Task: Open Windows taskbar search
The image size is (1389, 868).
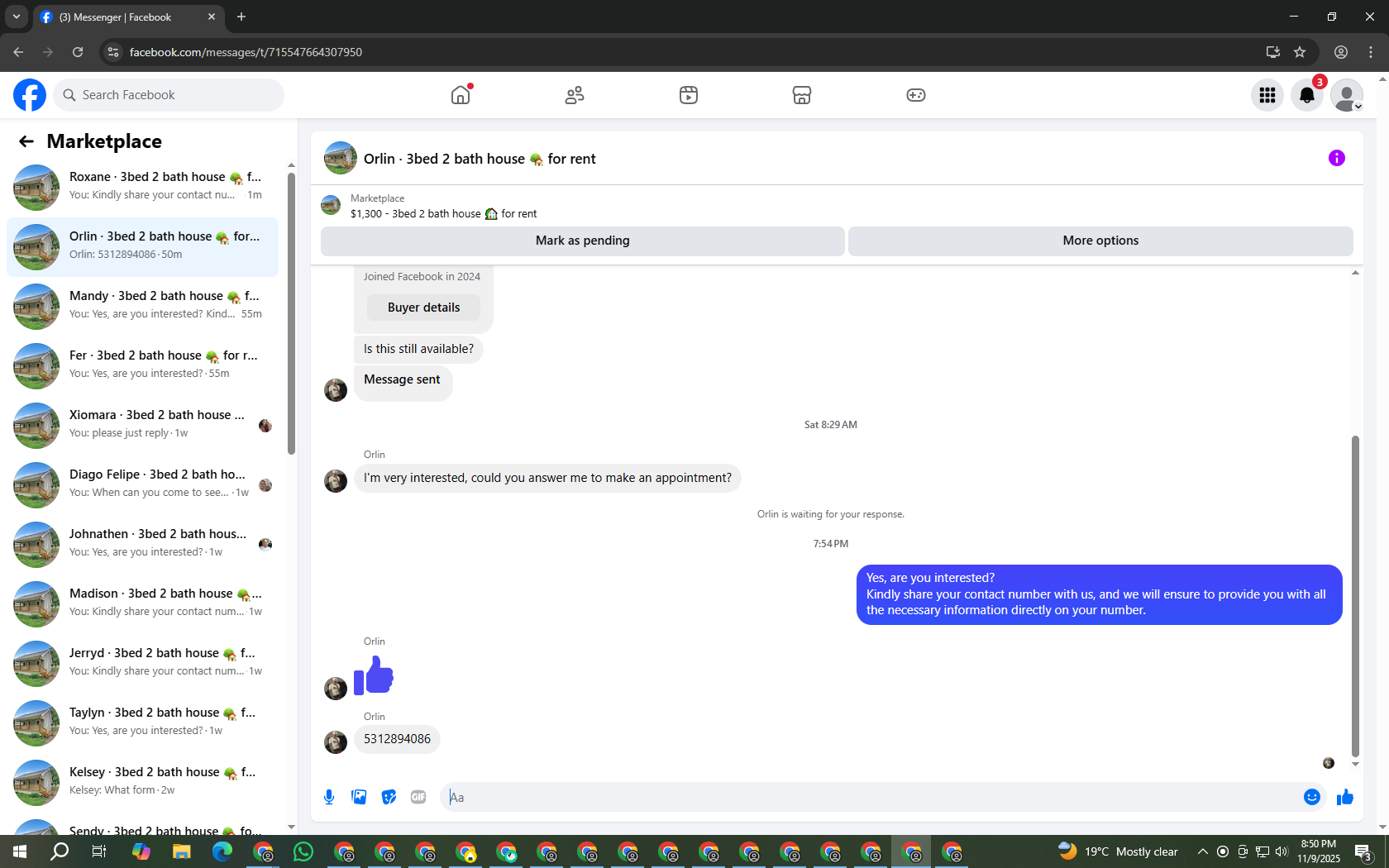Action: (x=60, y=851)
